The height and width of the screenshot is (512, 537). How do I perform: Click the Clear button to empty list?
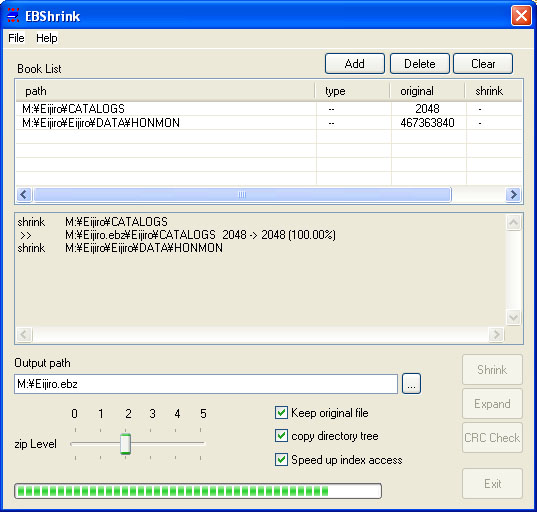pyautogui.click(x=483, y=64)
